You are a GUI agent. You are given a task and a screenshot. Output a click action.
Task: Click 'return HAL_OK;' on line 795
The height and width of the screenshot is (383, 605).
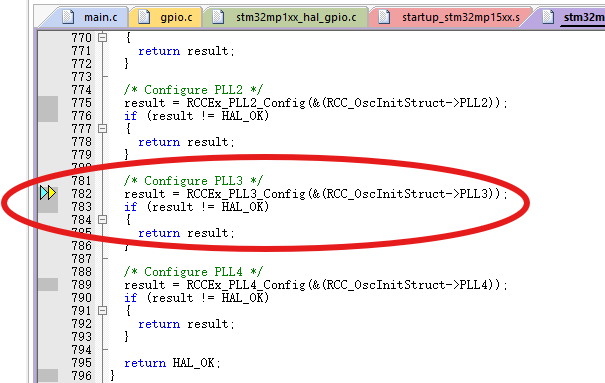pyautogui.click(x=172, y=363)
